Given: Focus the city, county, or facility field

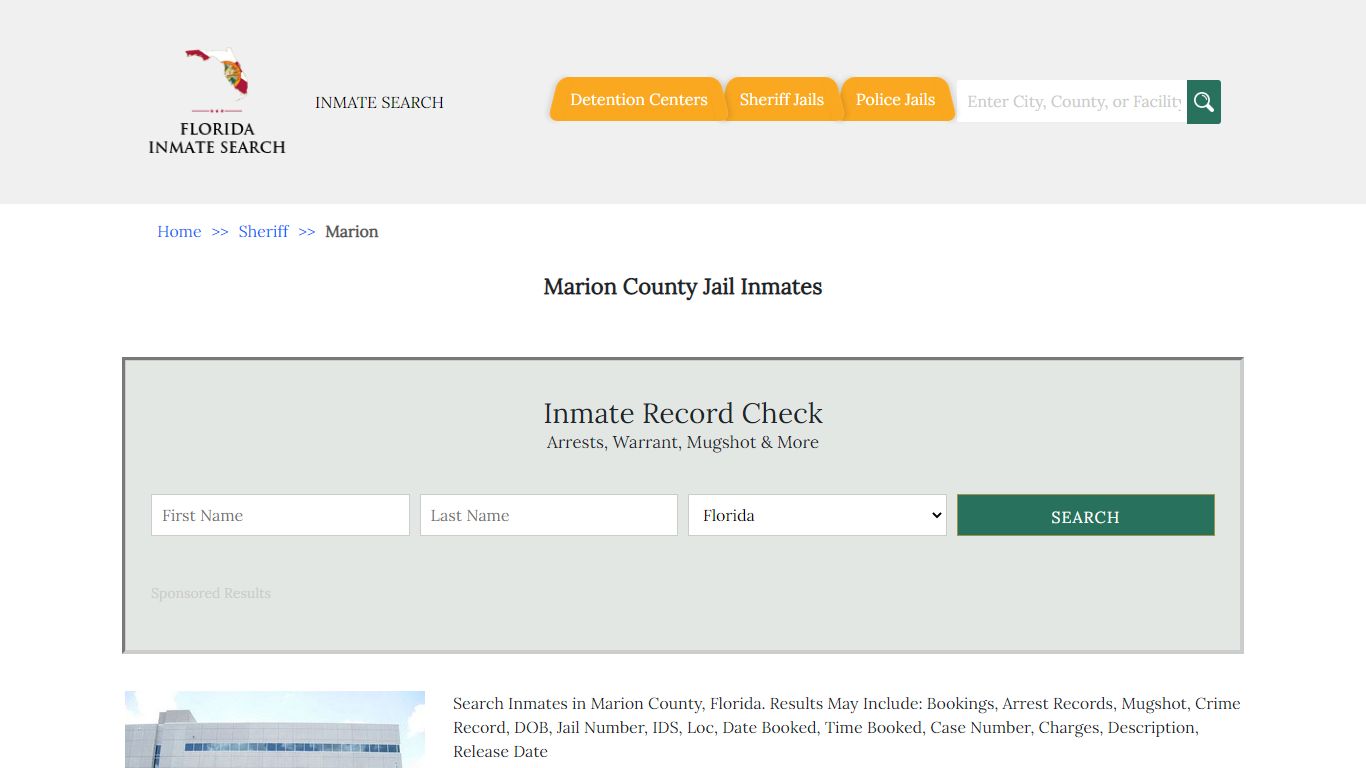Looking at the screenshot, I should pos(1072,102).
